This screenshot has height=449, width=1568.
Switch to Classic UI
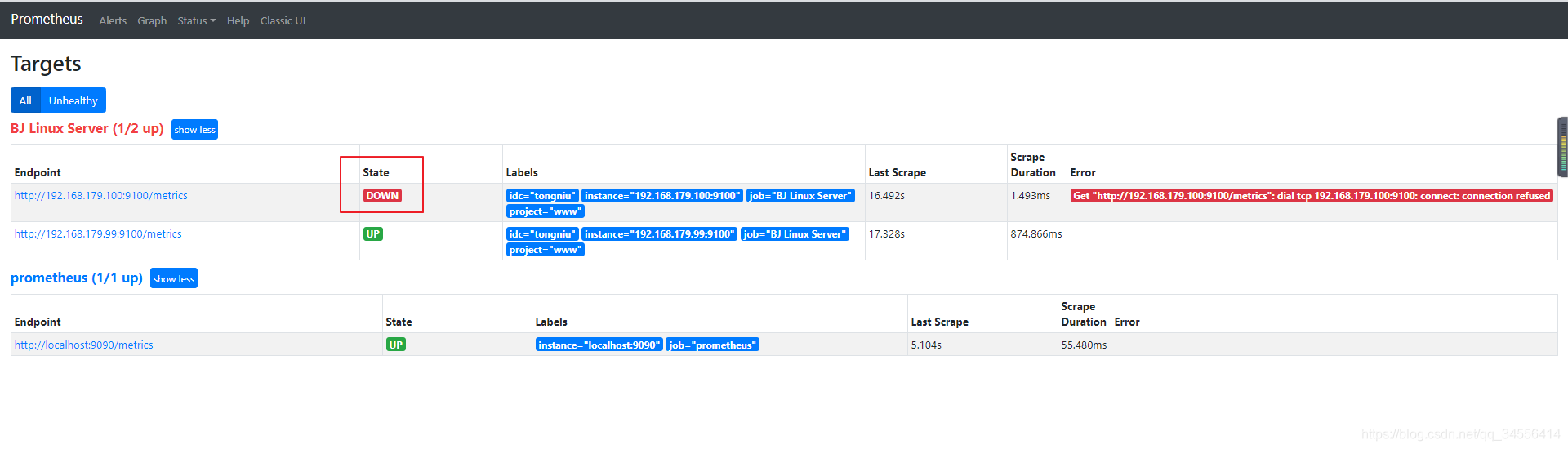click(x=283, y=20)
